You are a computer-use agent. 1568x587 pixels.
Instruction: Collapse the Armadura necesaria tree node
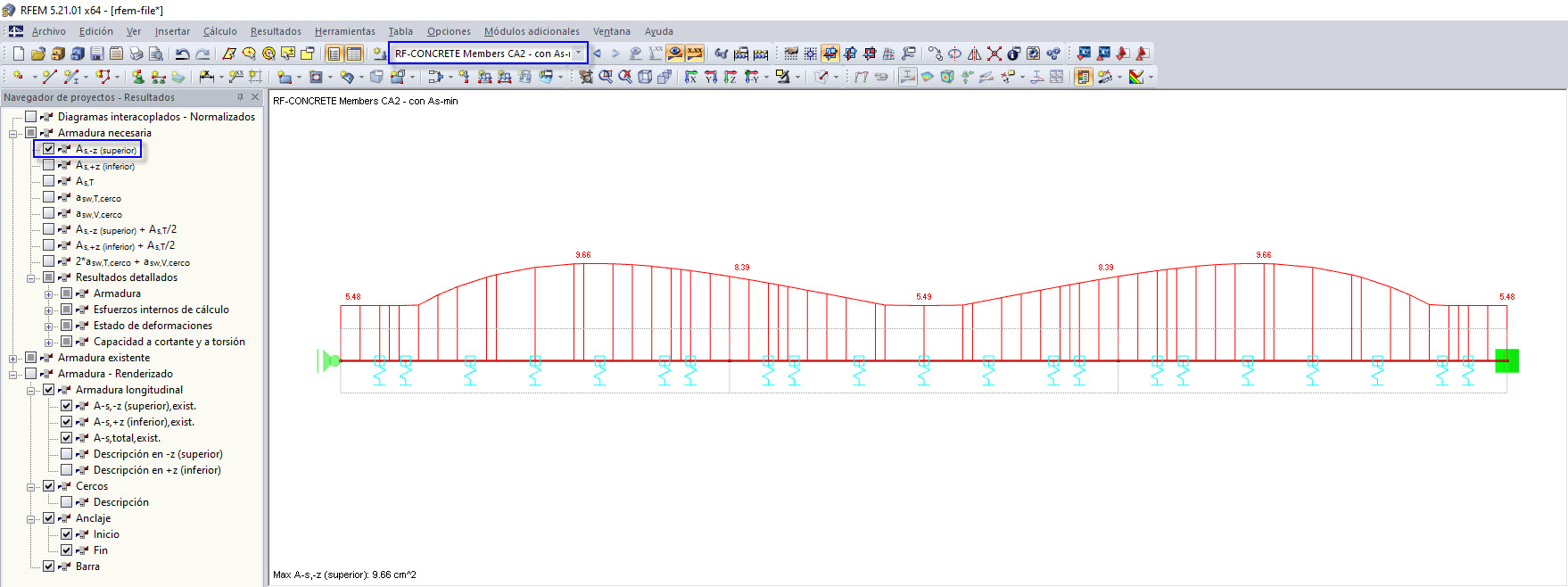pos(13,134)
